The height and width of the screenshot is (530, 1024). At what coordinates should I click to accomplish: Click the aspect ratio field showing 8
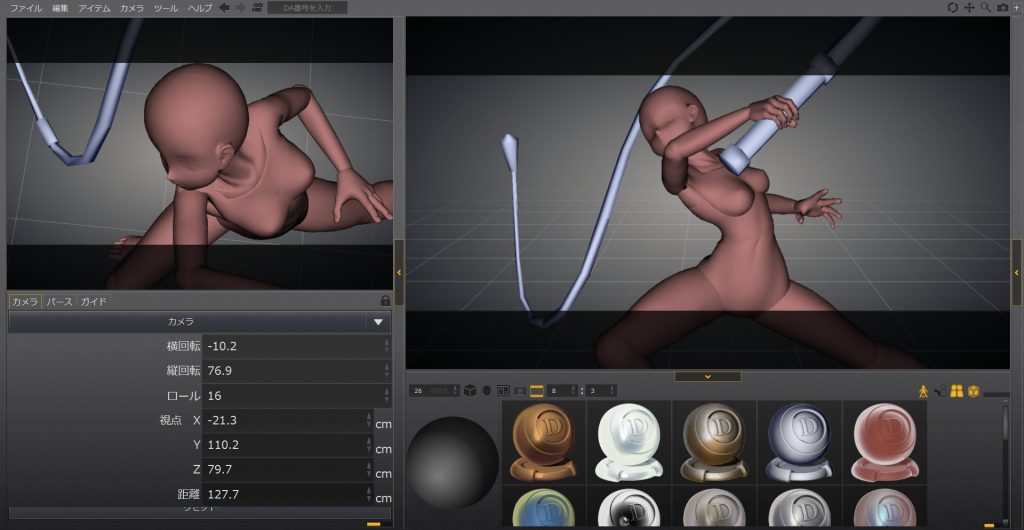point(563,391)
